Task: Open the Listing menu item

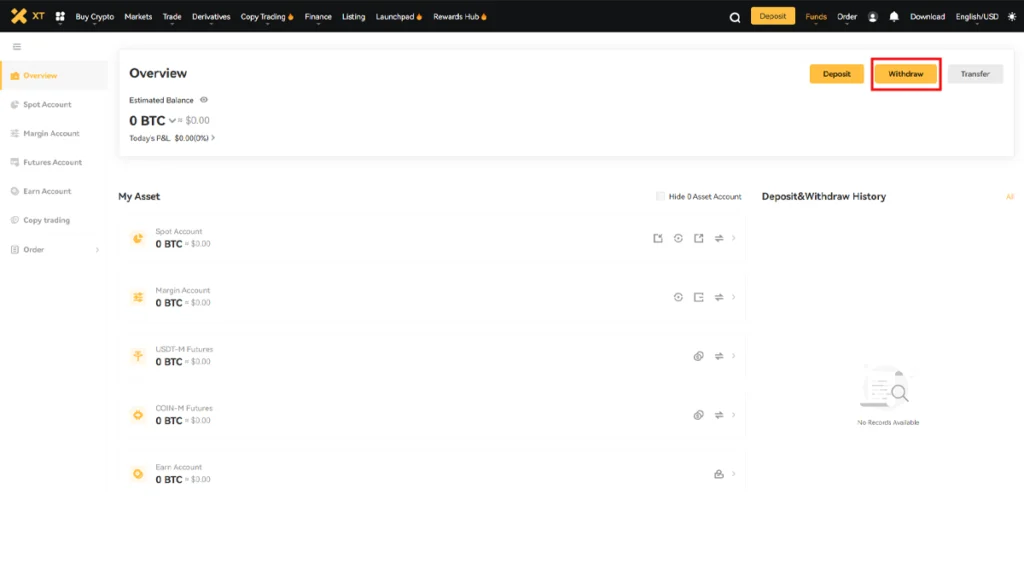Action: pos(353,17)
